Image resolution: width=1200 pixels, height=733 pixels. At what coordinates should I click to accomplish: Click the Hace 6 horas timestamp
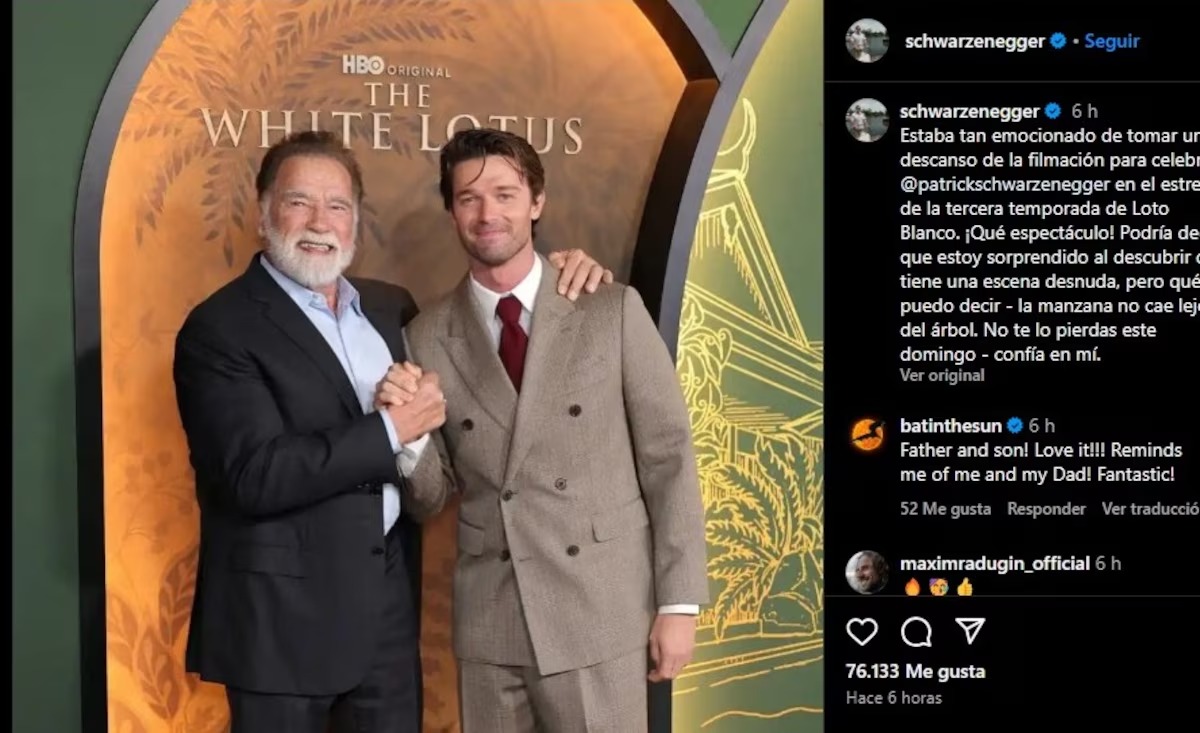point(894,698)
